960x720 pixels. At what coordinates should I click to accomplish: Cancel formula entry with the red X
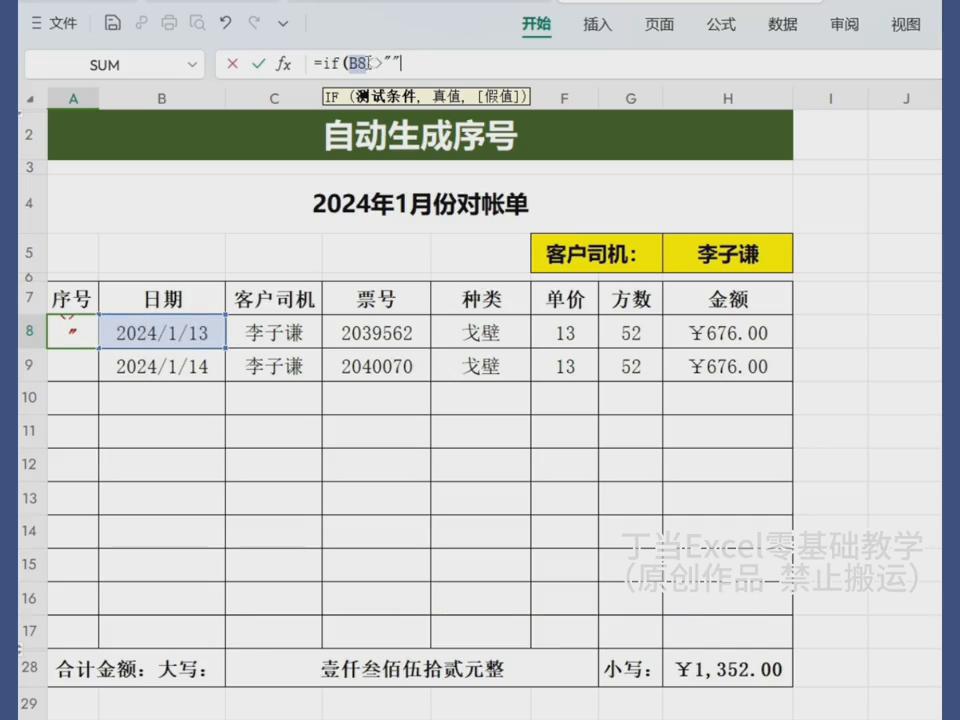[x=232, y=64]
